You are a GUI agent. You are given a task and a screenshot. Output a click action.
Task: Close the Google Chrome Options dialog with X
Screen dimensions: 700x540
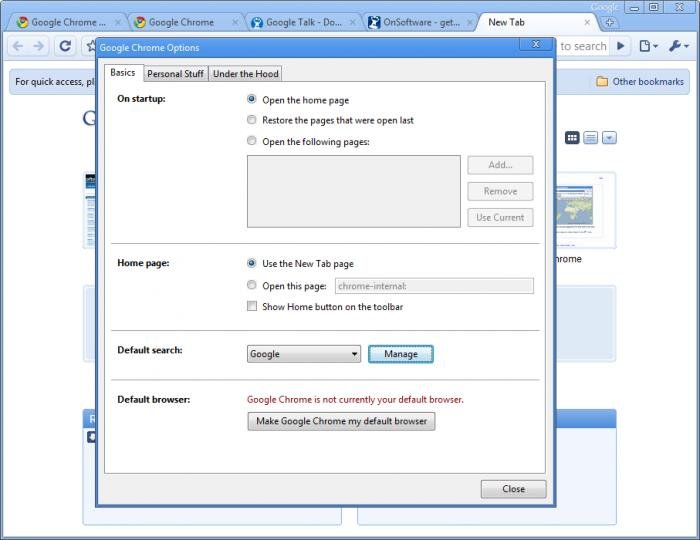tap(536, 44)
